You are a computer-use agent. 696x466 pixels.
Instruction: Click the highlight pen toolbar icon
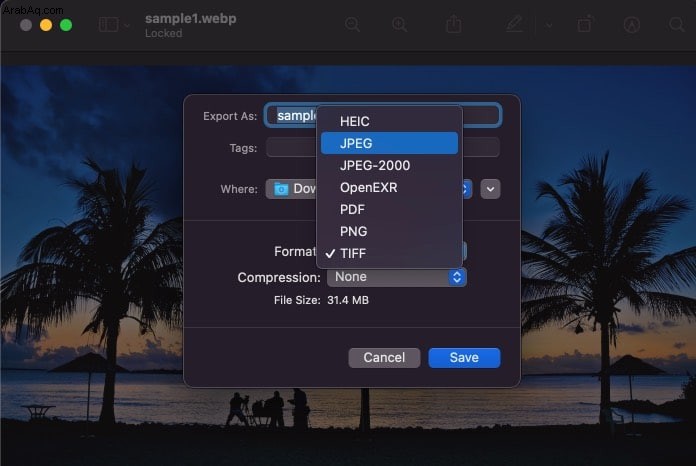514,24
